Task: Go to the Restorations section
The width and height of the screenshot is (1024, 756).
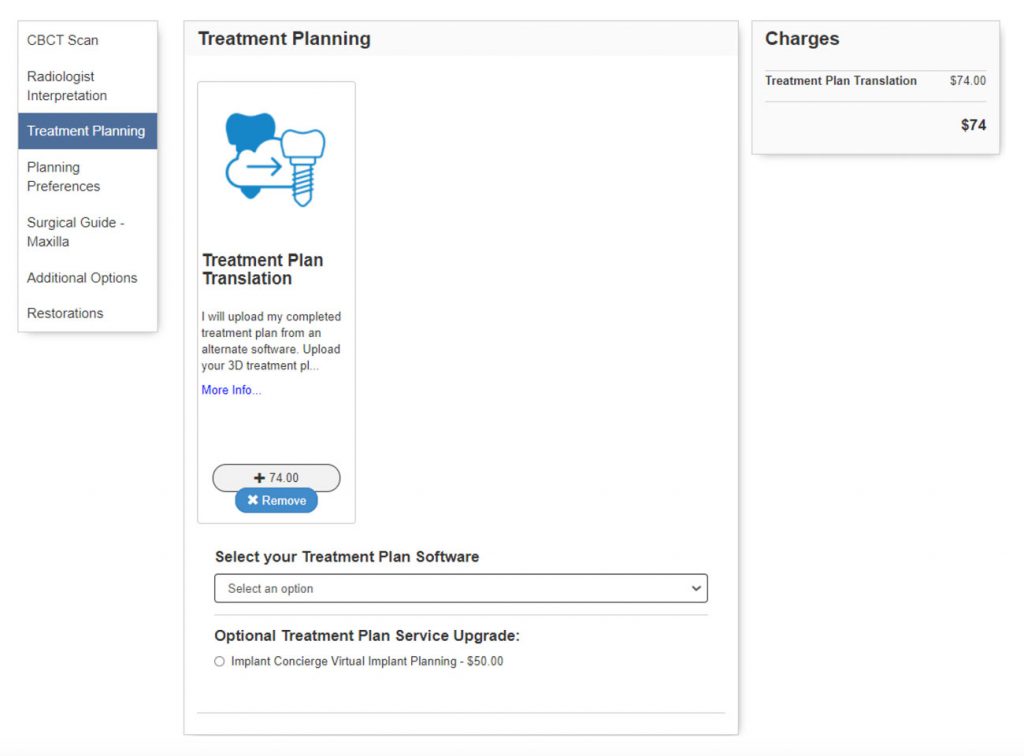Action: pyautogui.click(x=65, y=313)
